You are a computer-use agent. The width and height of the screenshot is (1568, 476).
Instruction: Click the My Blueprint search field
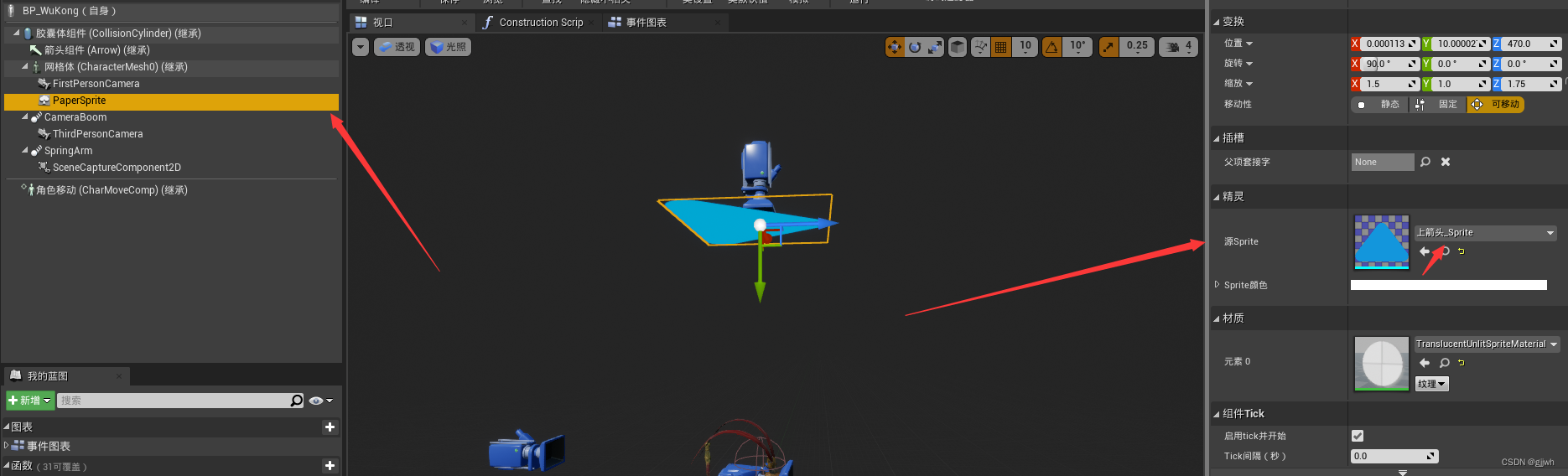point(174,401)
